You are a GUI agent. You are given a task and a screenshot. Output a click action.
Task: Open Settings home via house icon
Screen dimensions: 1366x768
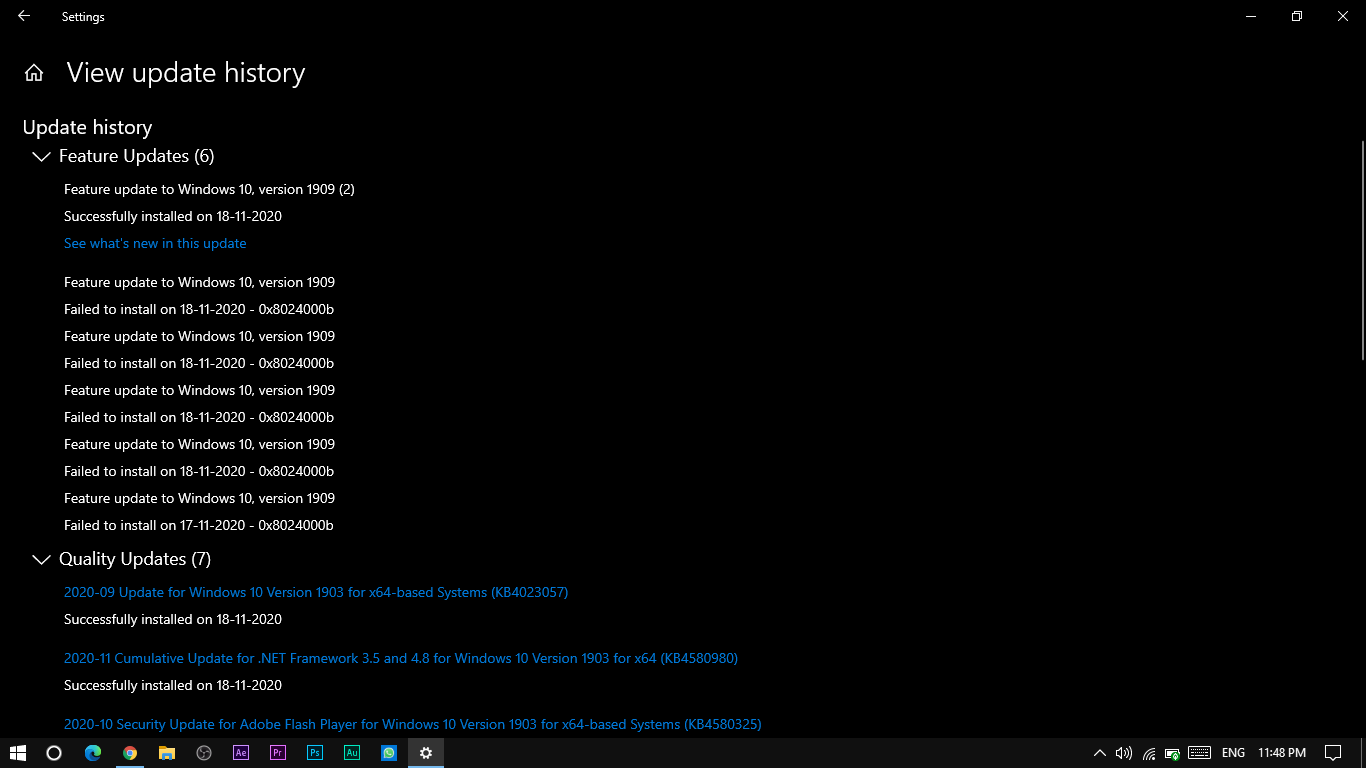(34, 73)
